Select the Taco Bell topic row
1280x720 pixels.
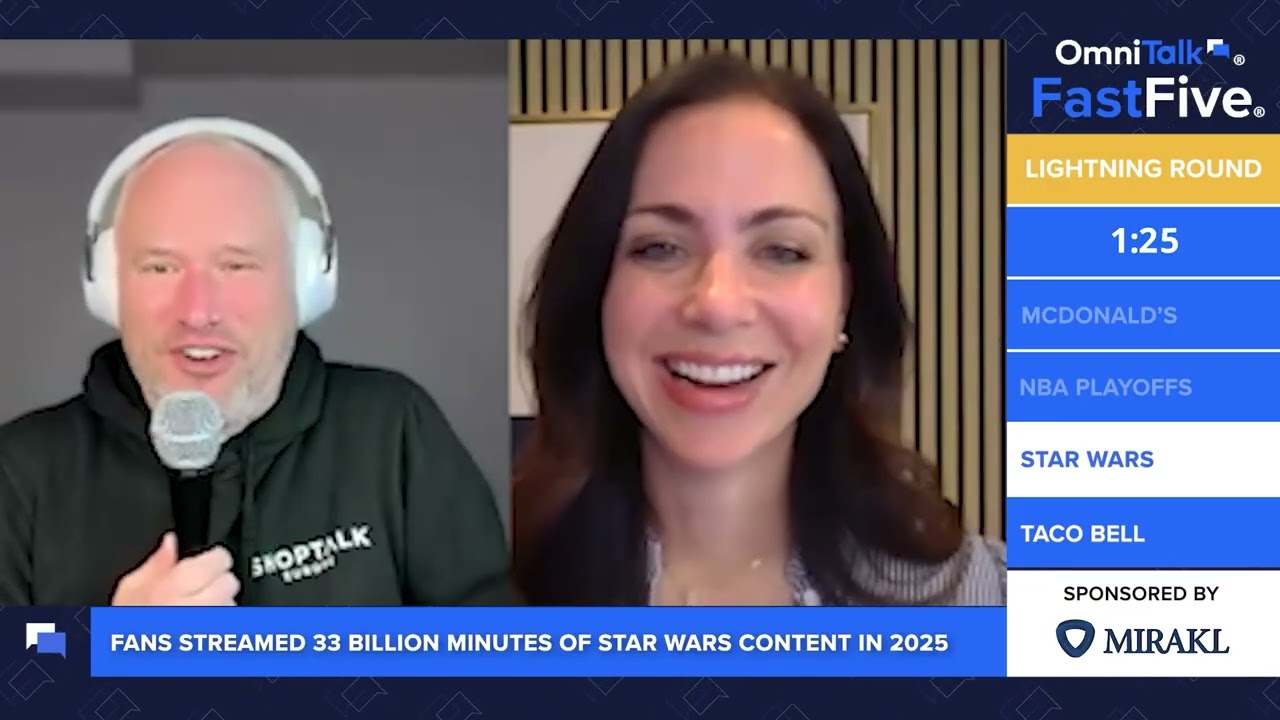1143,533
